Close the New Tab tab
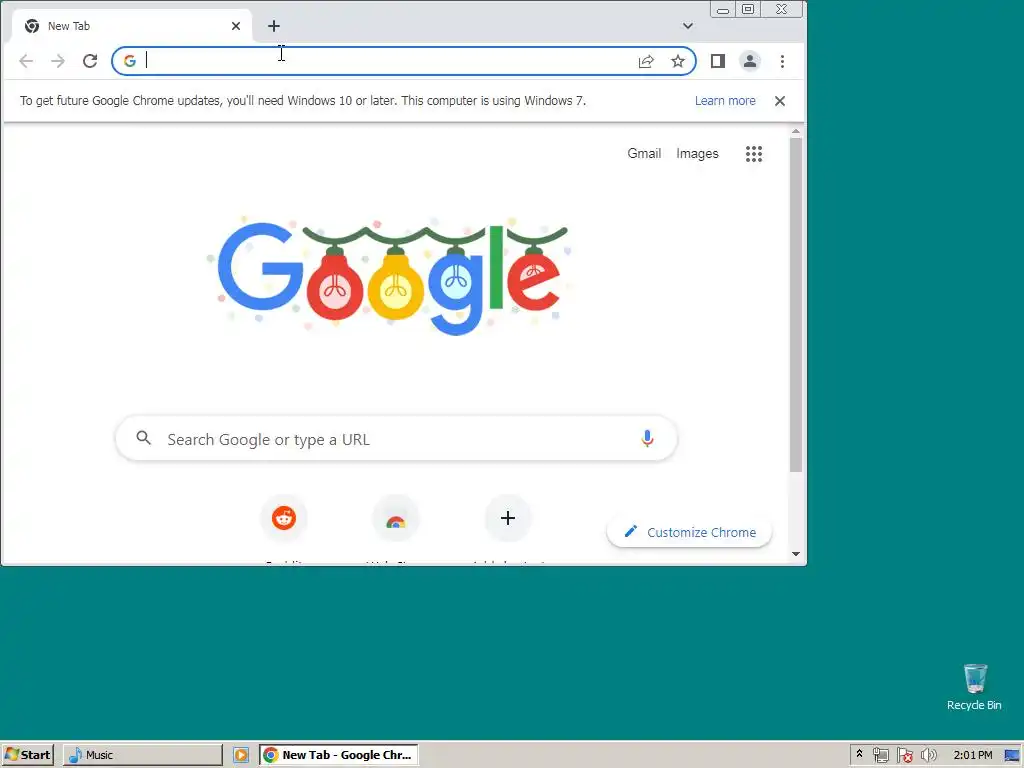The width and height of the screenshot is (1024, 768). (236, 26)
